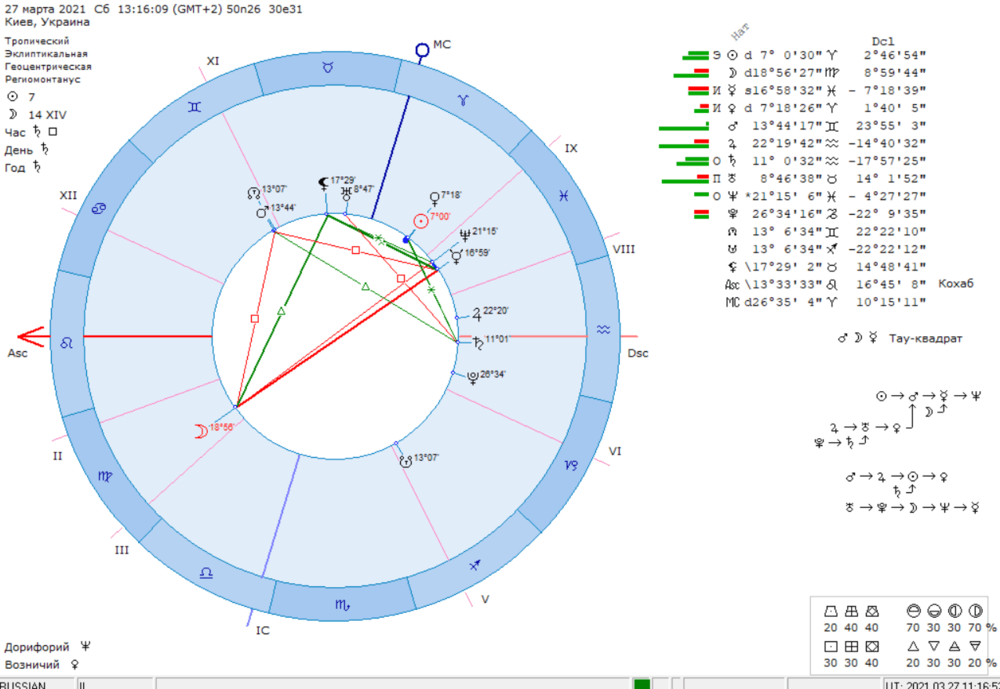Select the "Кохаб" star name
Screen dimensions: 1000x689
point(956,283)
